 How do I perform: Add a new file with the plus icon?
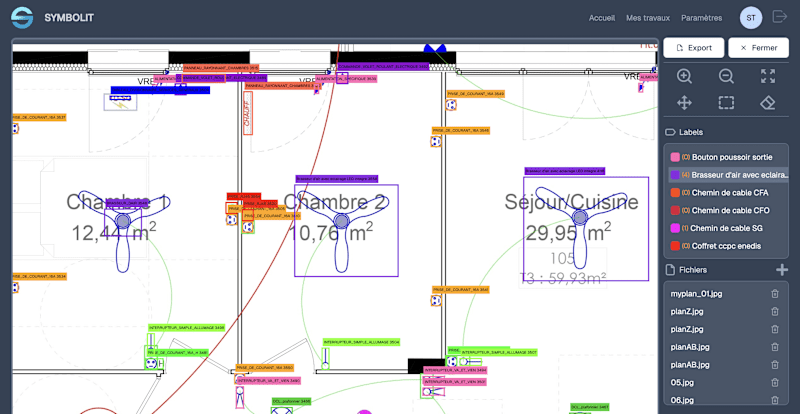782,270
